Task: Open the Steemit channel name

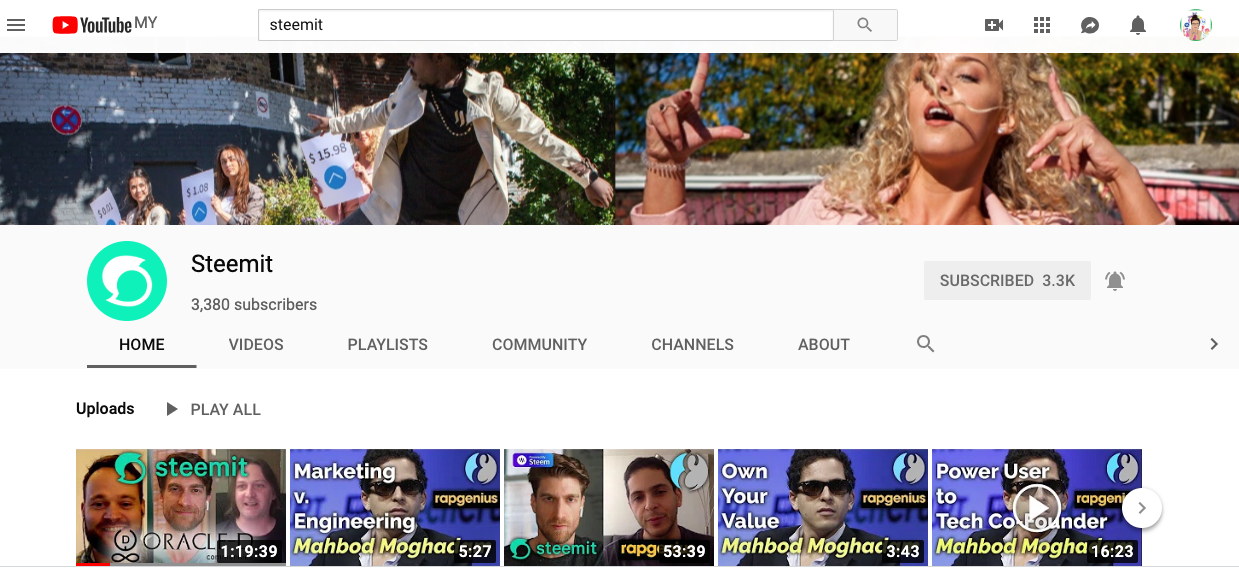Action: (x=232, y=264)
